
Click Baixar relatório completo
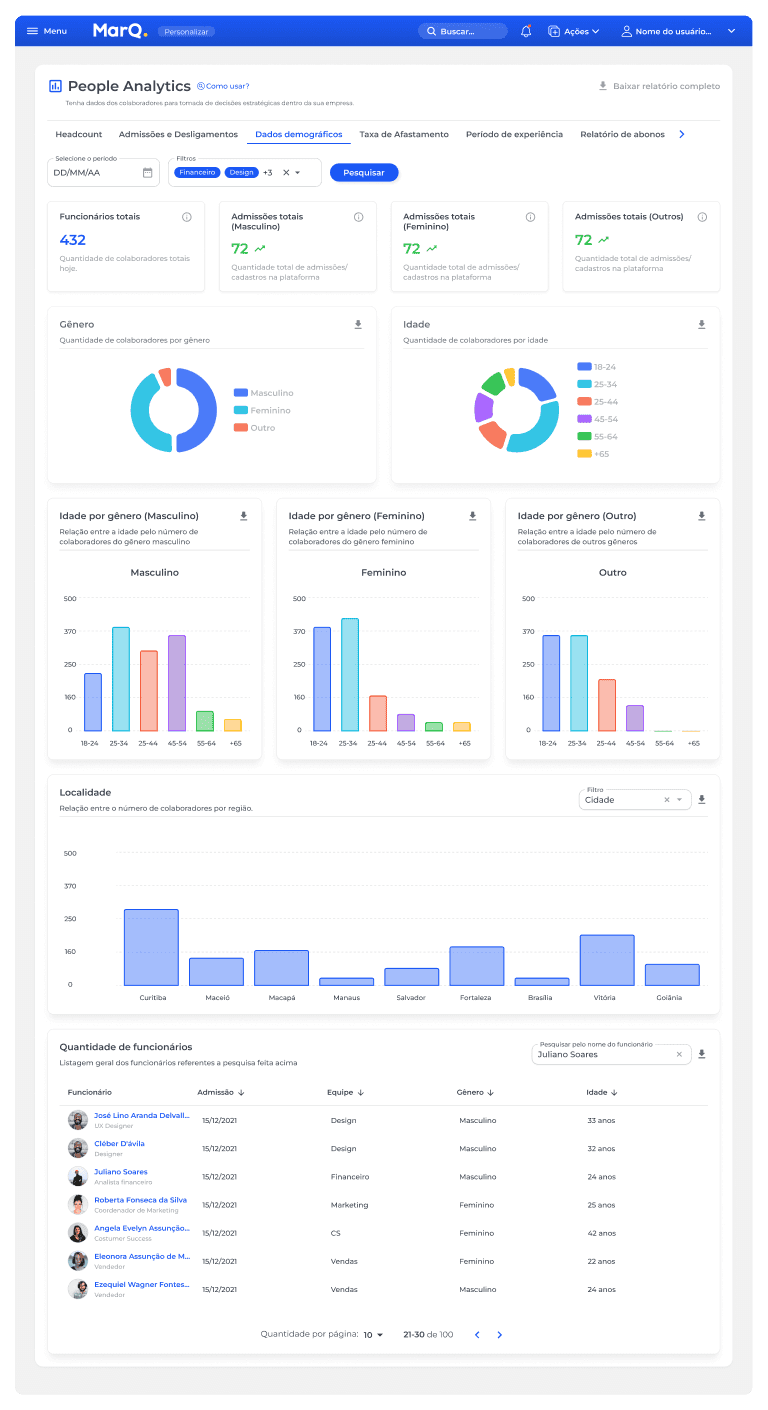659,86
